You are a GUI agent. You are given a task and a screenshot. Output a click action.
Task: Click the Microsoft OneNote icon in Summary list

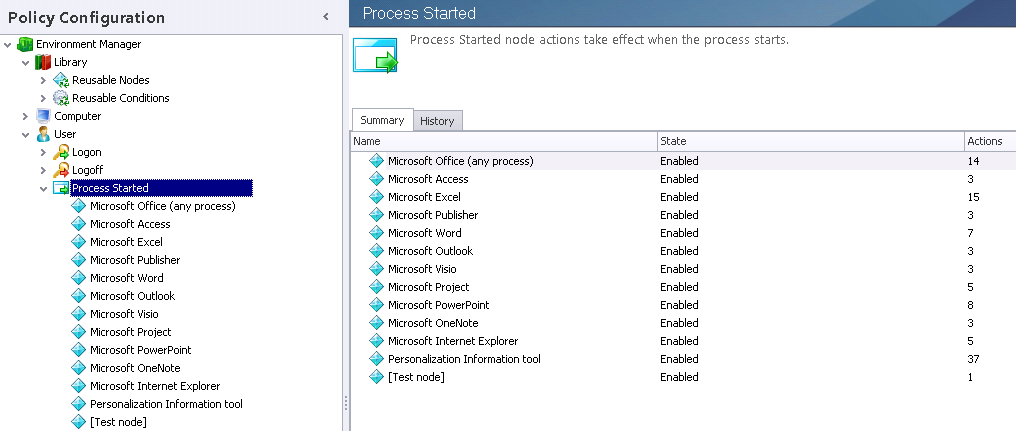(x=376, y=323)
